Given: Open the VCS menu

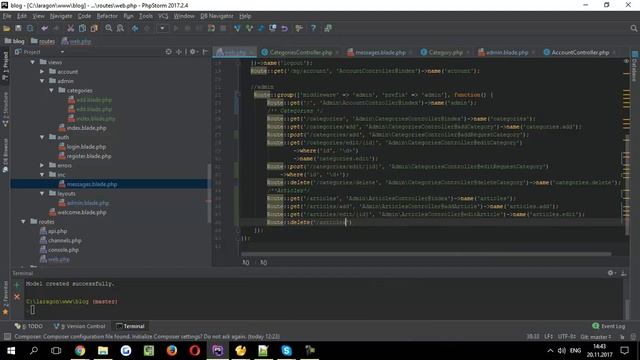Looking at the screenshot, I should pos(163,16).
